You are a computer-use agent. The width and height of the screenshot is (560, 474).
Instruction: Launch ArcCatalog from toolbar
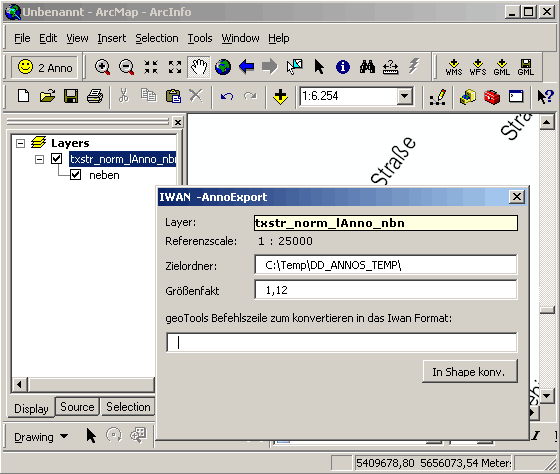point(468,96)
